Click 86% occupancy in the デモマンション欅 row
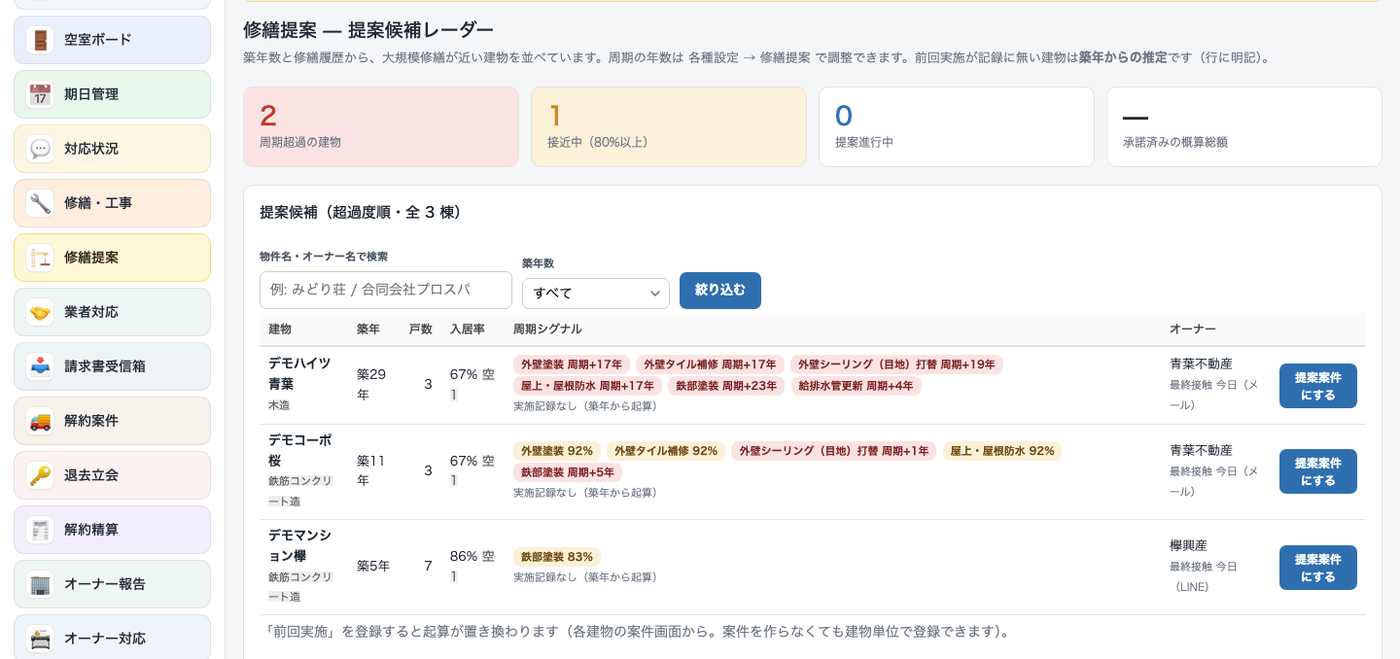The height and width of the screenshot is (659, 1400). 464,556
